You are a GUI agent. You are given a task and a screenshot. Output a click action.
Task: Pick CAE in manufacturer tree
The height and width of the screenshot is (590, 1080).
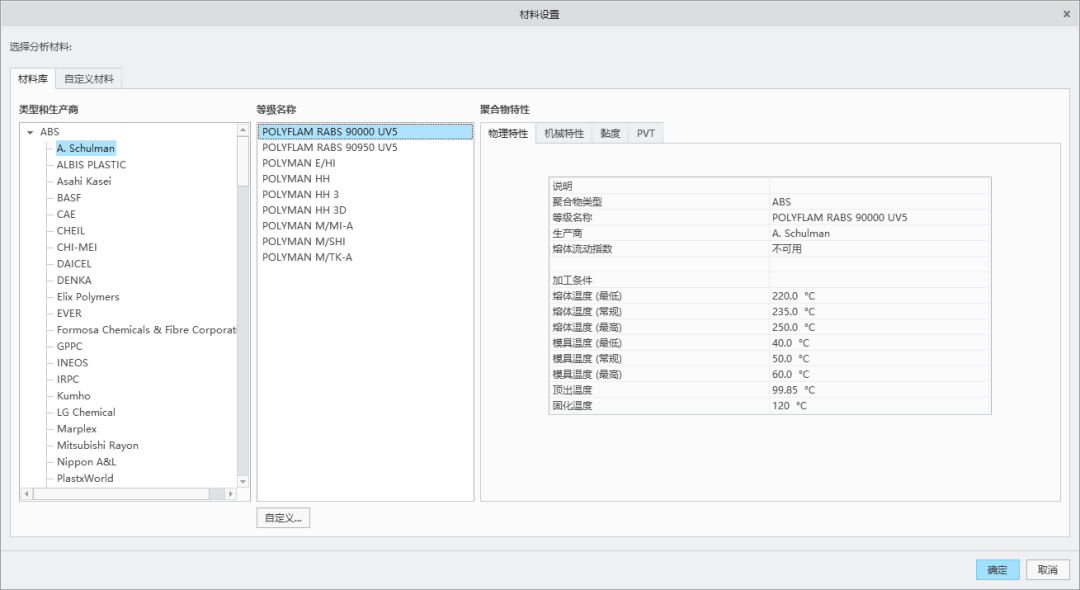click(x=66, y=214)
